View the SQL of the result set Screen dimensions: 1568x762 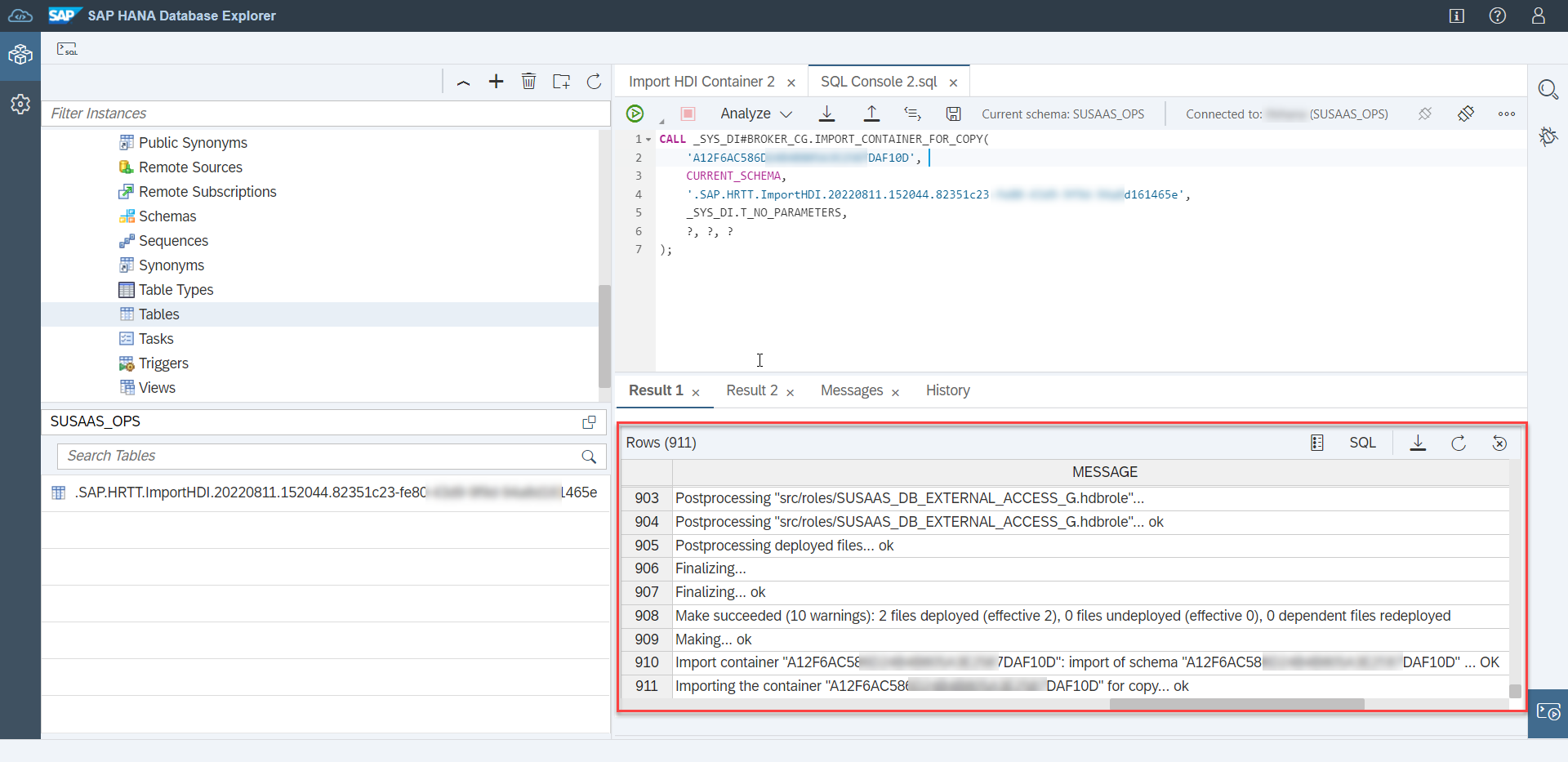[1362, 443]
